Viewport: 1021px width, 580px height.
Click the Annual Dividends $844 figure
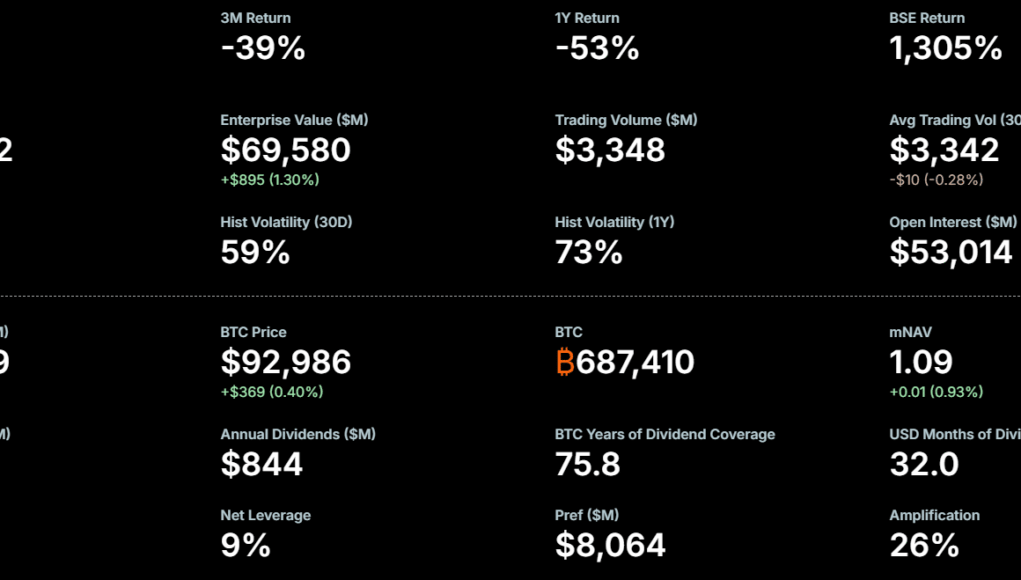point(262,464)
